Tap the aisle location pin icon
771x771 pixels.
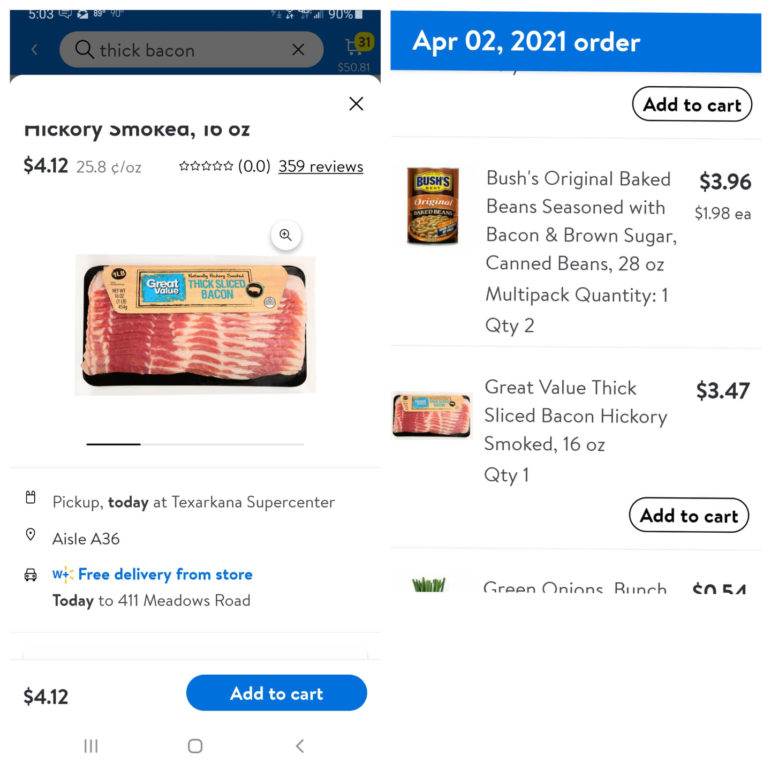(31, 536)
